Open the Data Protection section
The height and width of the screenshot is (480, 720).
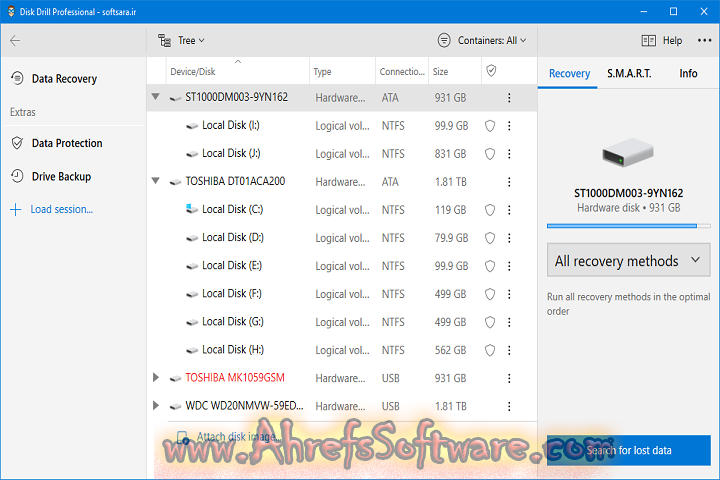pyautogui.click(x=67, y=143)
